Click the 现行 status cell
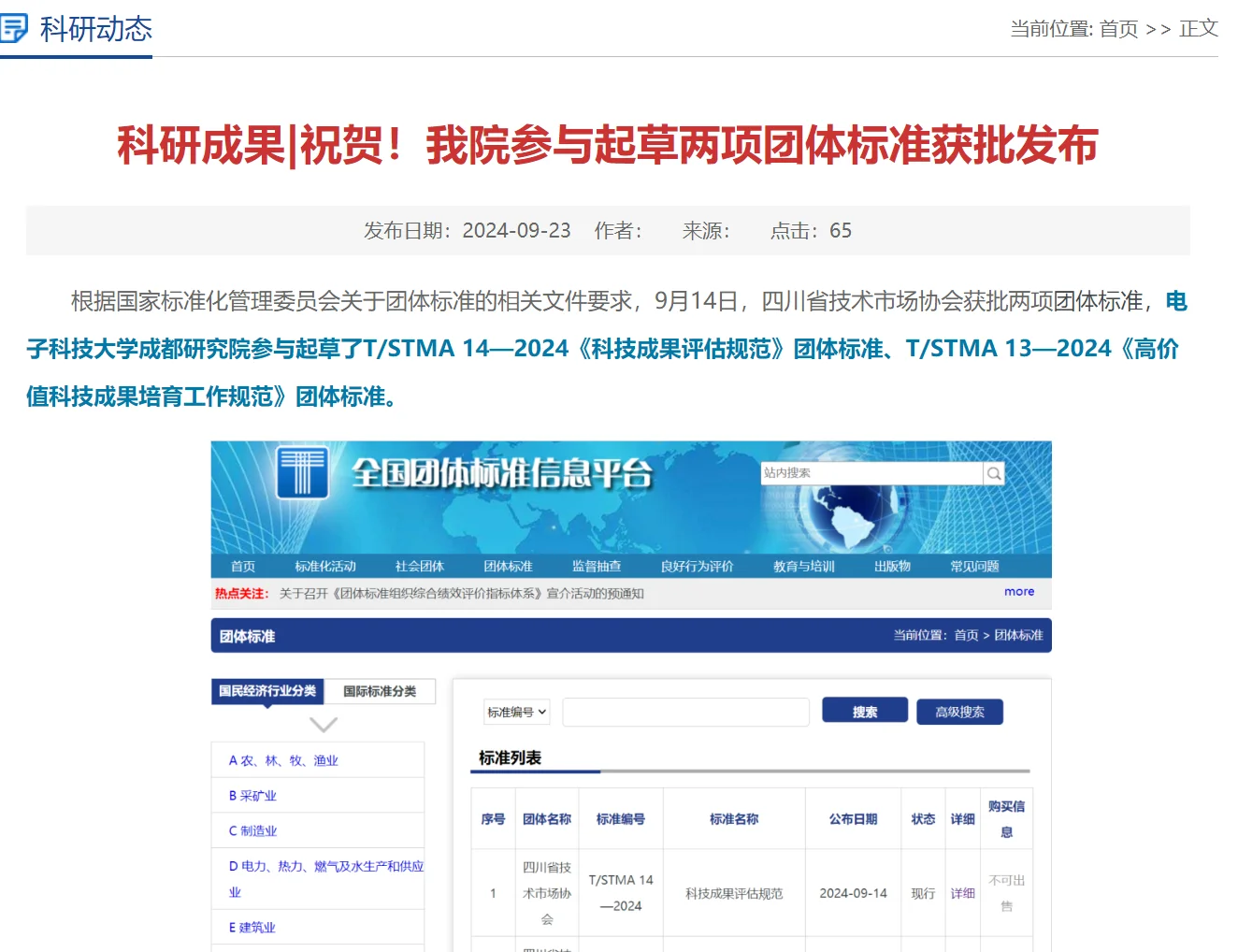The image size is (1238, 952). (923, 894)
